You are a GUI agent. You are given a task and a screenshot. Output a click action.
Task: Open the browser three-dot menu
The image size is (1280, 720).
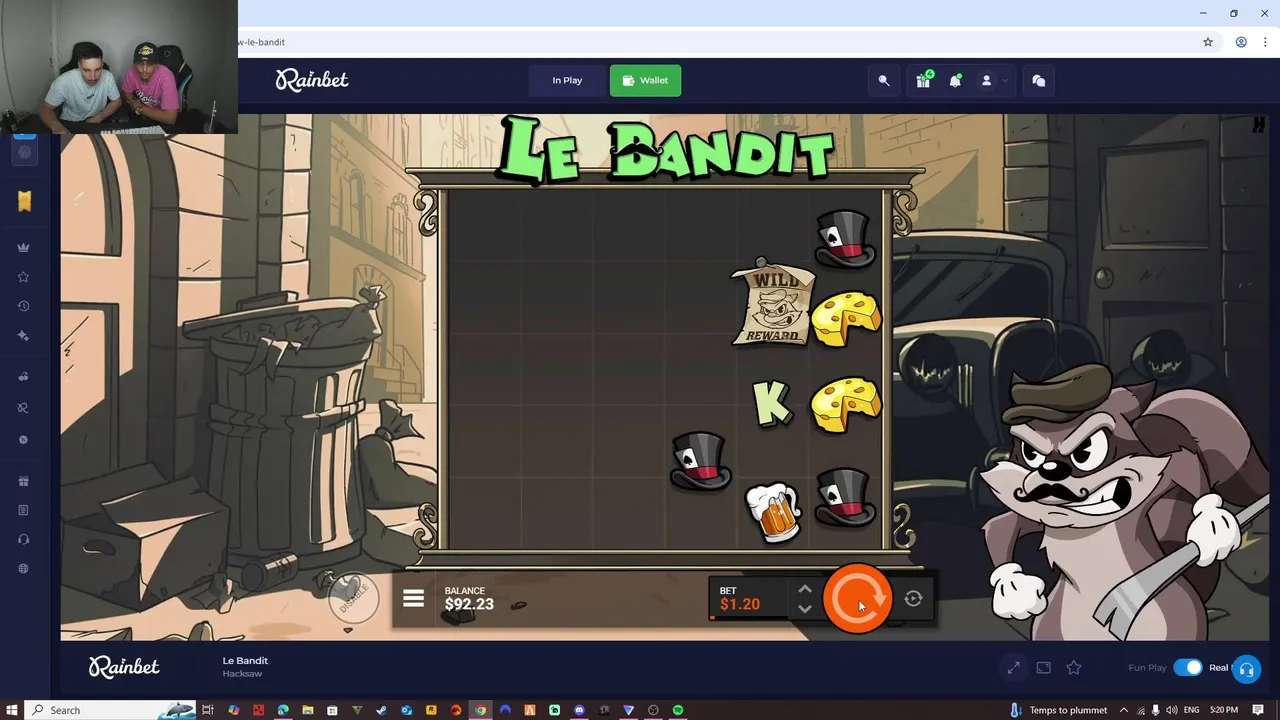click(1266, 42)
